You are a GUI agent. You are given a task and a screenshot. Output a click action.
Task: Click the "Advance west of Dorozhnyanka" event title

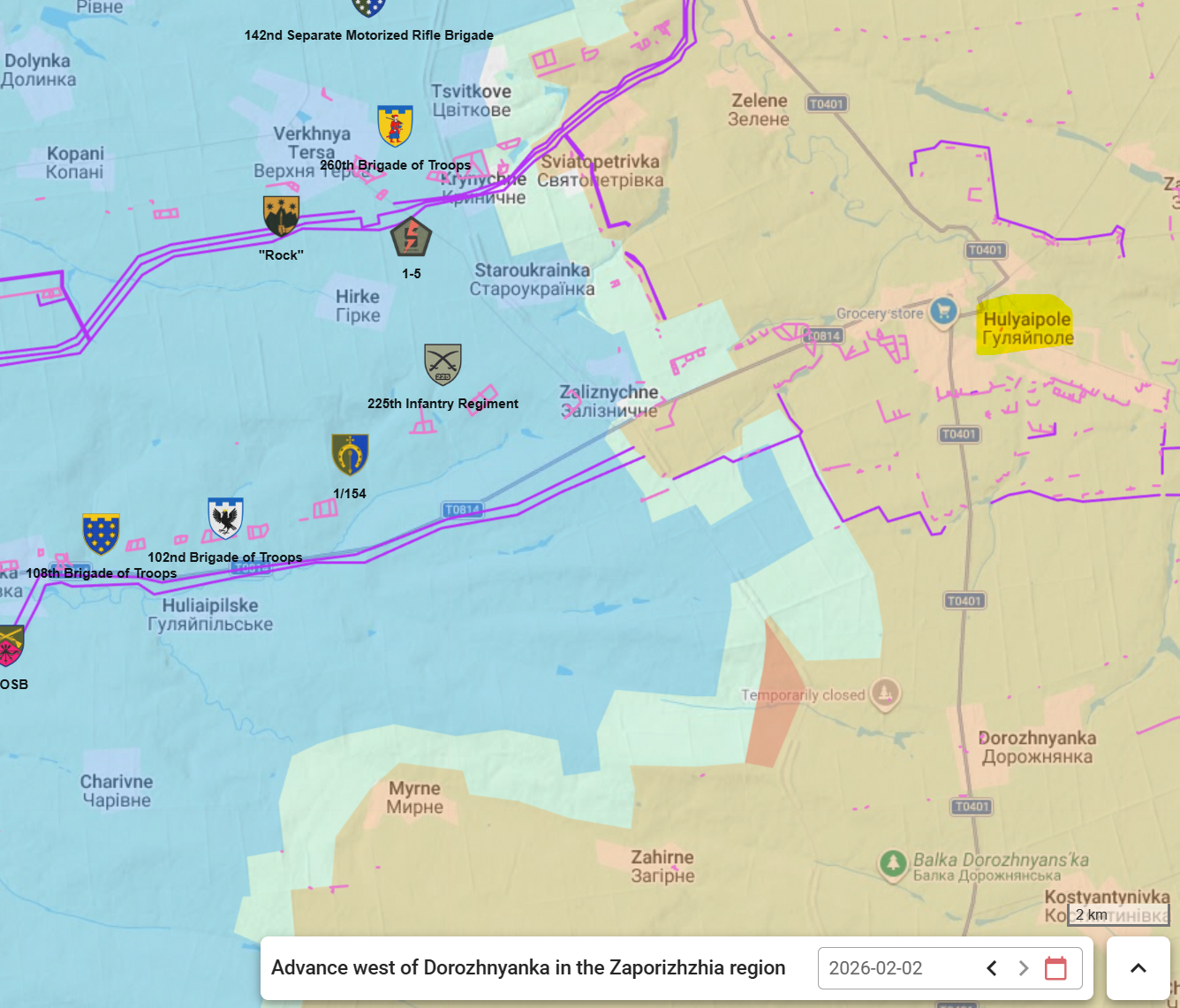[528, 968]
